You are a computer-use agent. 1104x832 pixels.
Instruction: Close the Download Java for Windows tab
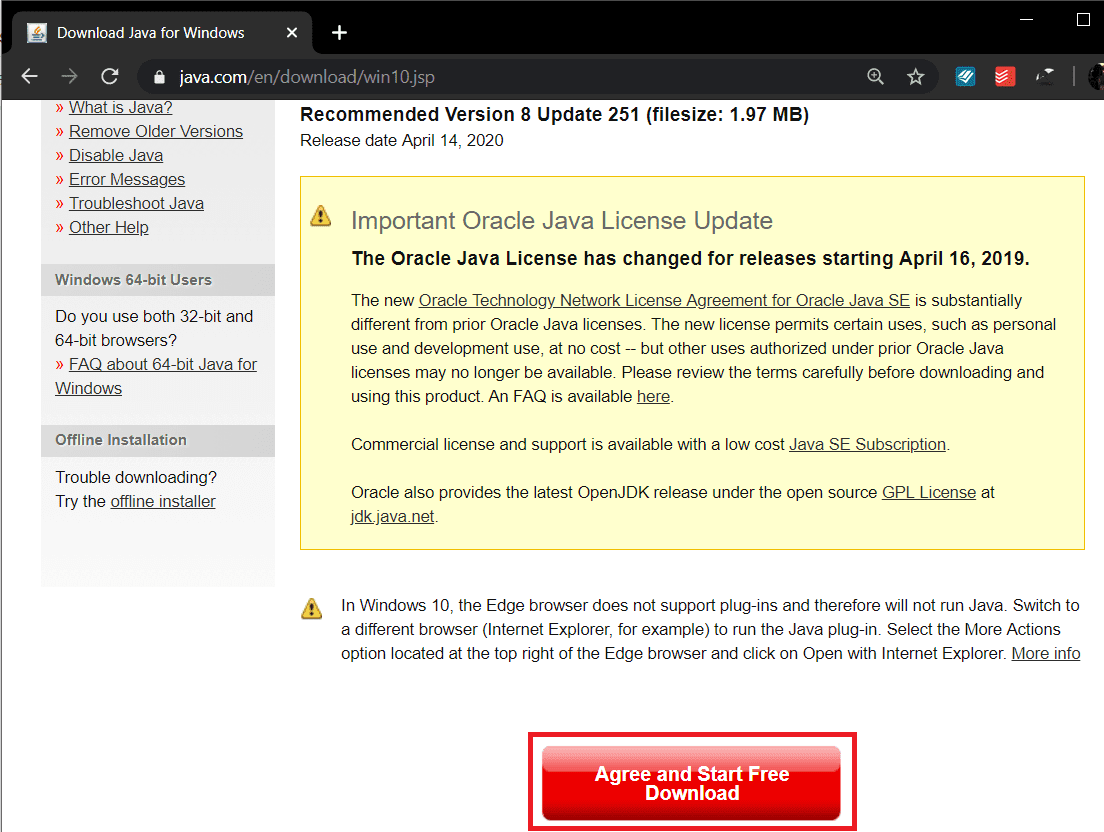(291, 32)
